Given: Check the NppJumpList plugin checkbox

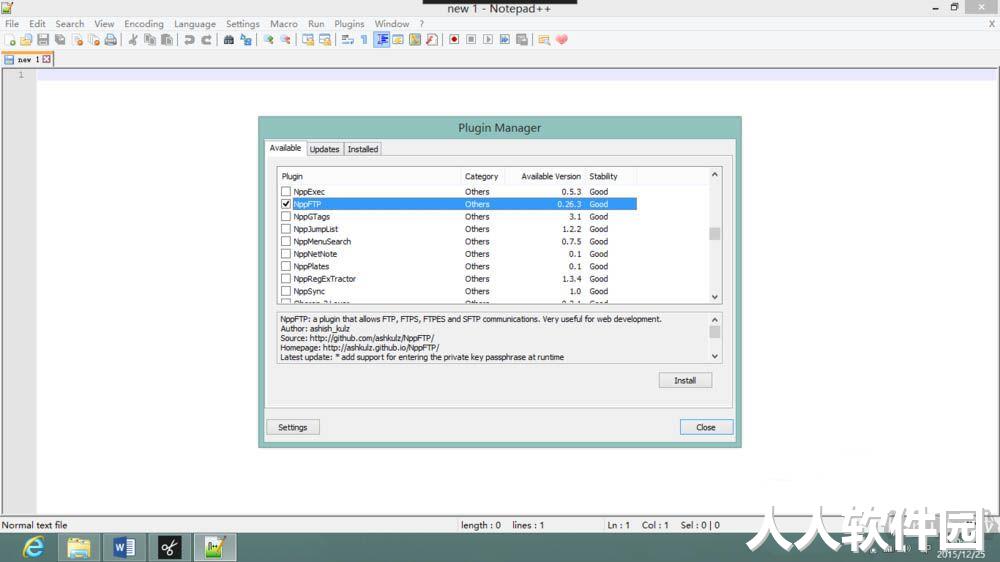Looking at the screenshot, I should pos(286,229).
